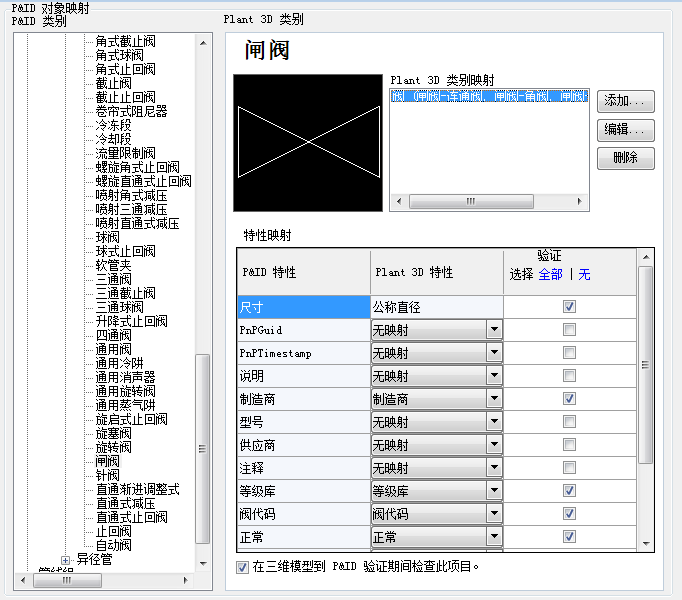Select 尺寸 property cell
The width and height of the screenshot is (682, 600).
coord(304,307)
